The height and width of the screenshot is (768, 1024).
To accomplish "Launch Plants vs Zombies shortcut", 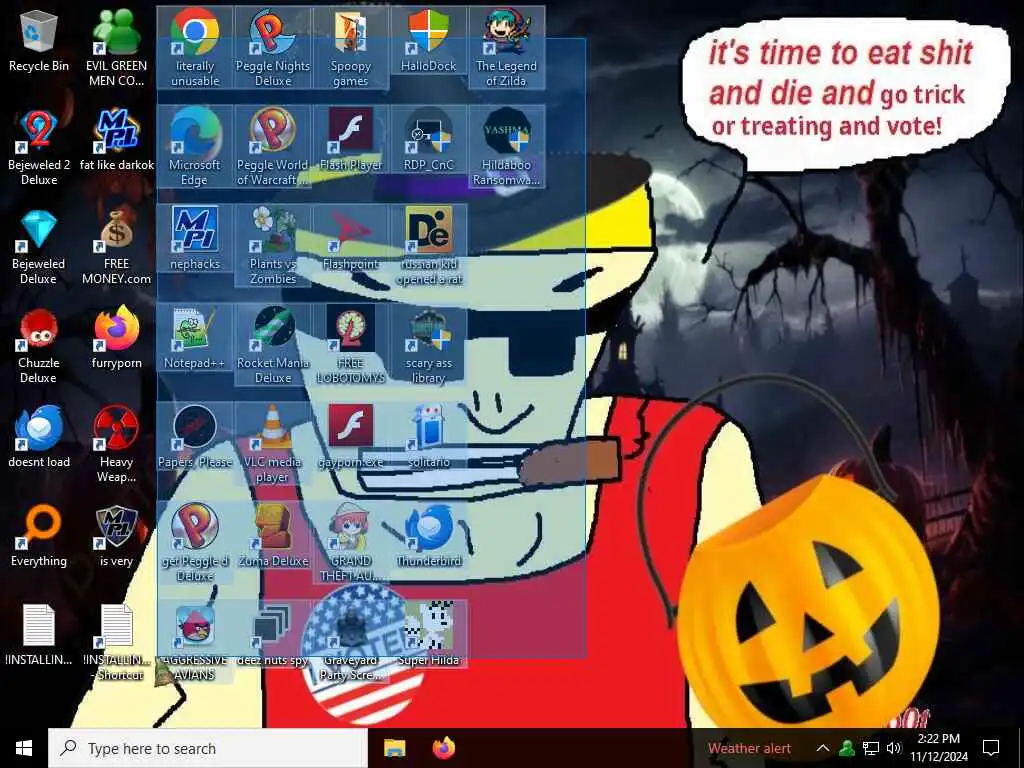I will (273, 246).
